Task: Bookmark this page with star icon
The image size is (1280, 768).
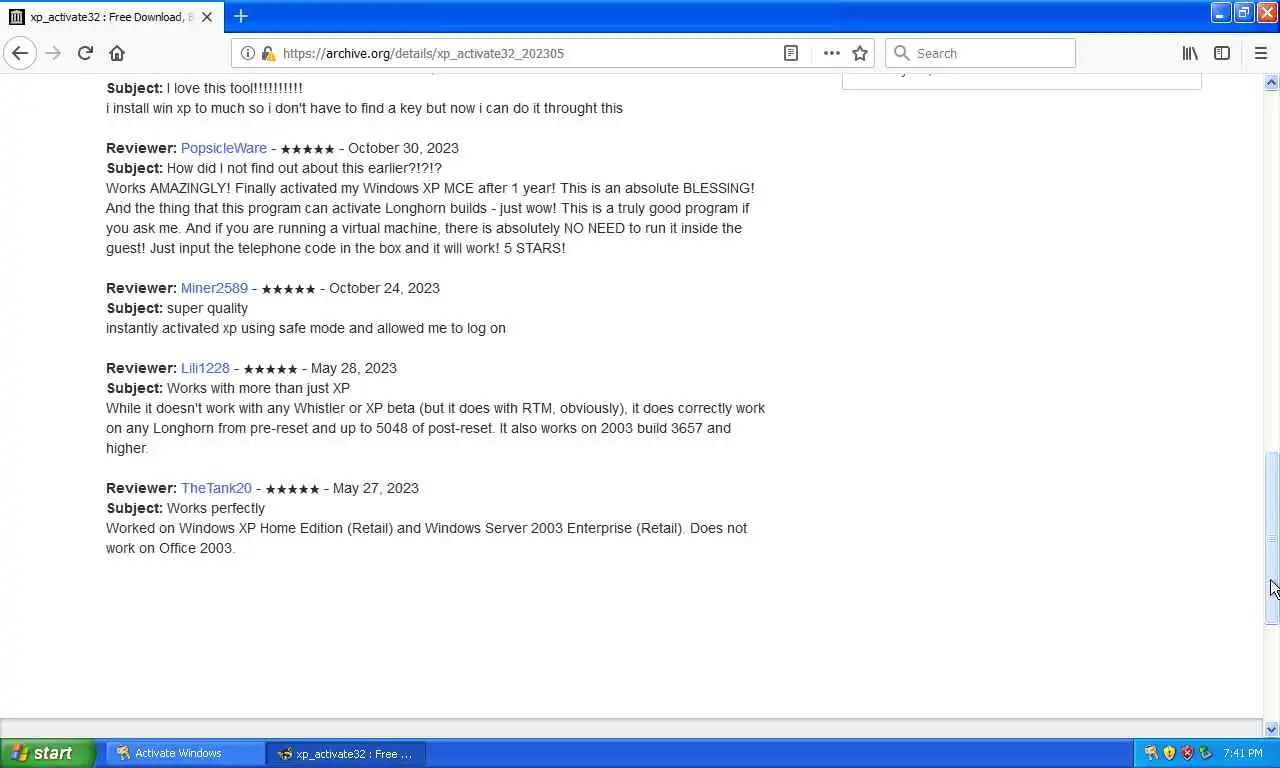Action: pos(860,53)
